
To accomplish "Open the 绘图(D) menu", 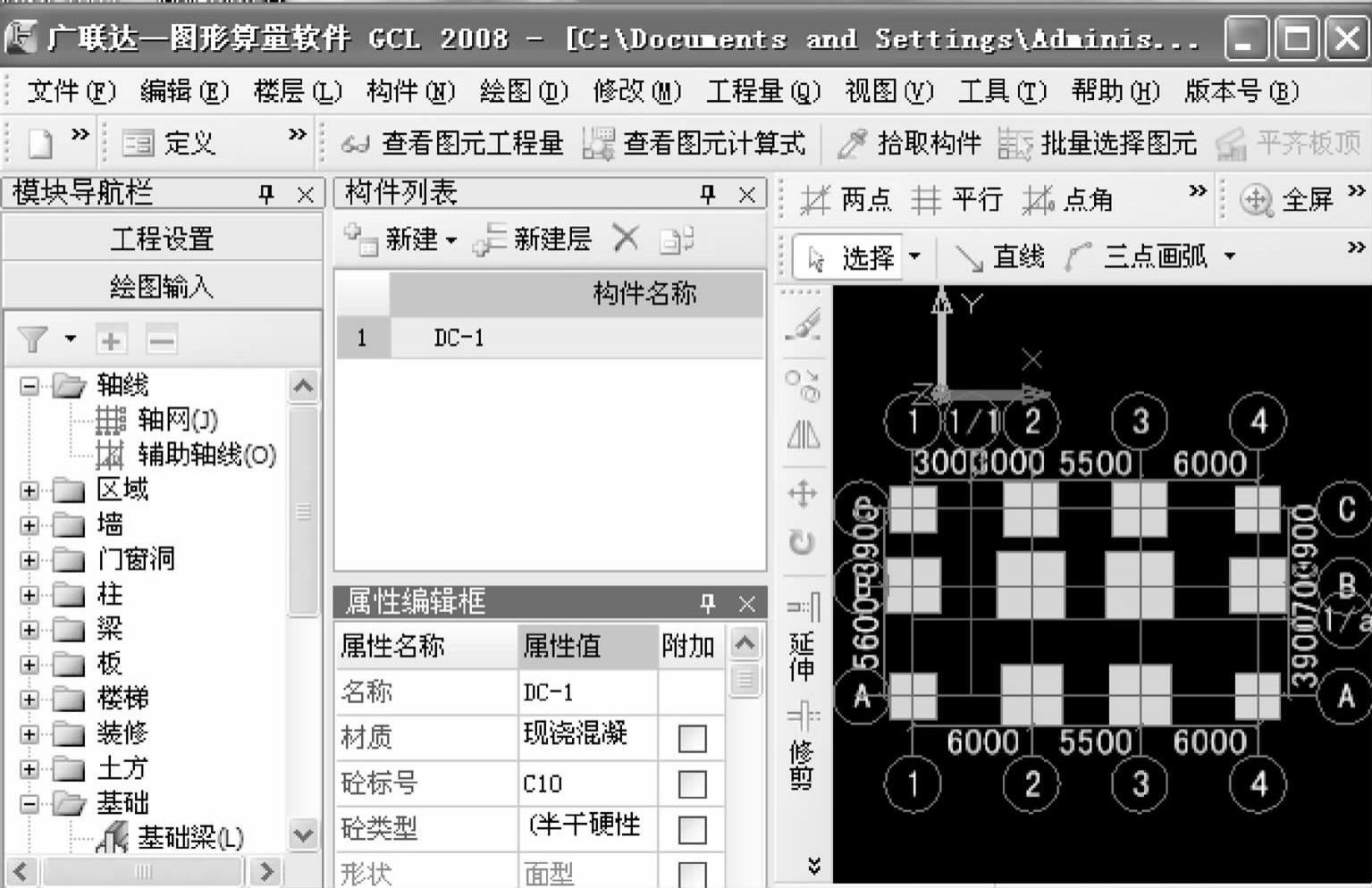I will pos(524,91).
